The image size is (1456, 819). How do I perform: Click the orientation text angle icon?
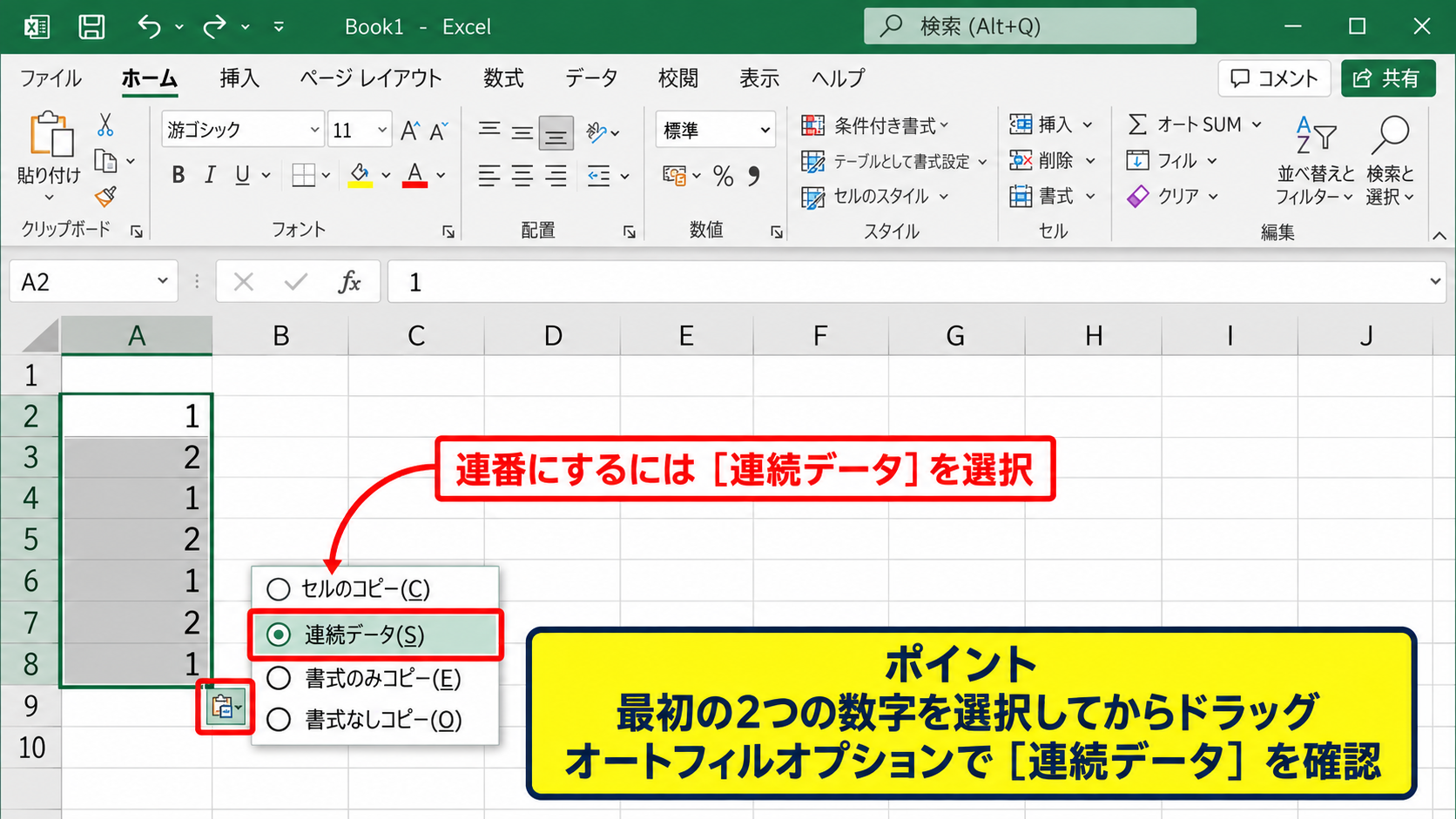point(597,132)
